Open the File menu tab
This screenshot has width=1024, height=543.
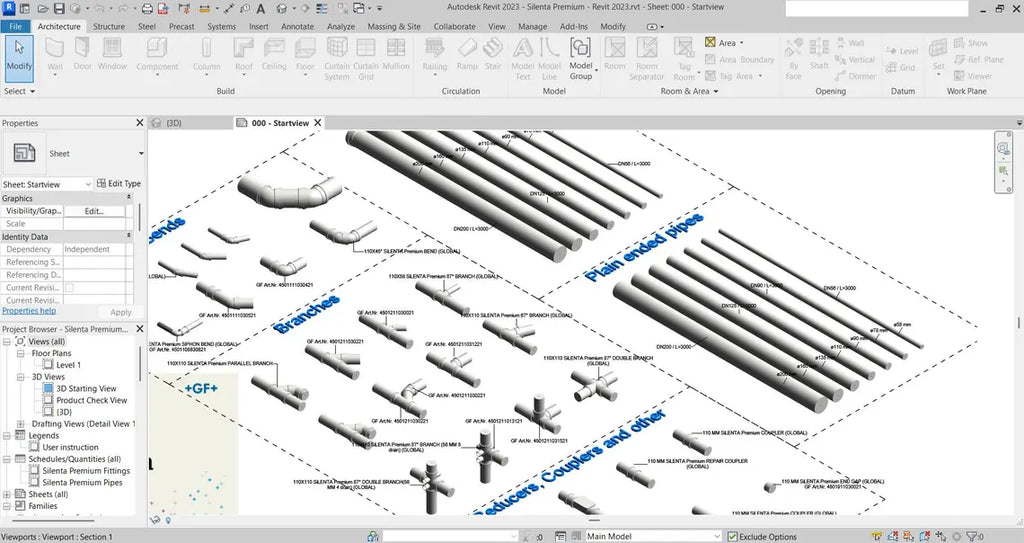(15, 27)
